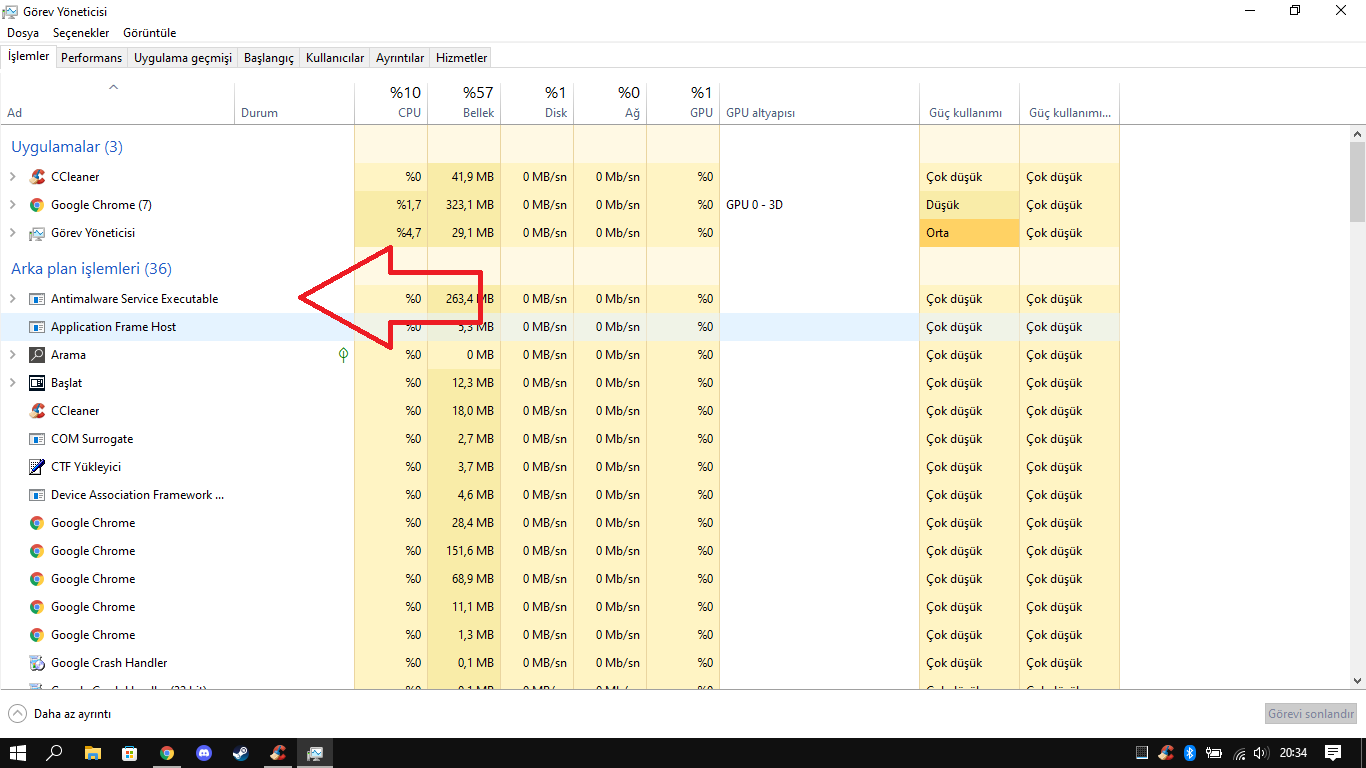Click the CTF Yükleyici pen icon
Viewport: 1366px width, 768px height.
pyautogui.click(x=37, y=467)
